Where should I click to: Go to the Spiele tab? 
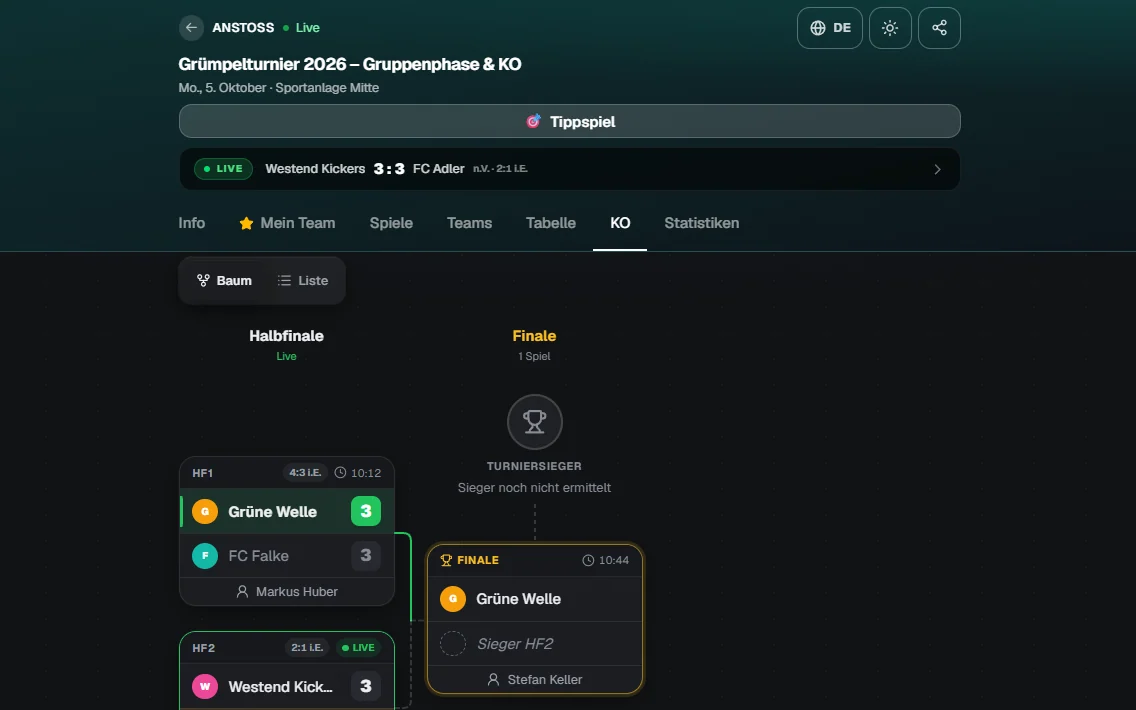coord(391,223)
